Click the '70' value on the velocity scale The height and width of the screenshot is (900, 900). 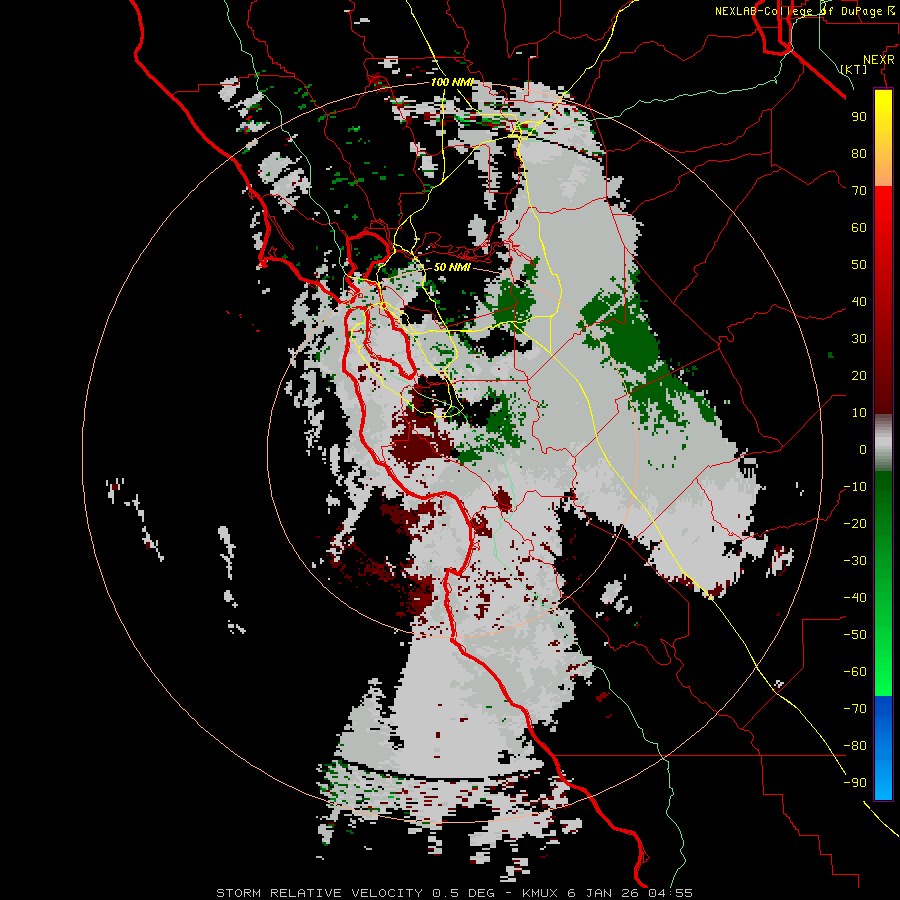click(859, 191)
